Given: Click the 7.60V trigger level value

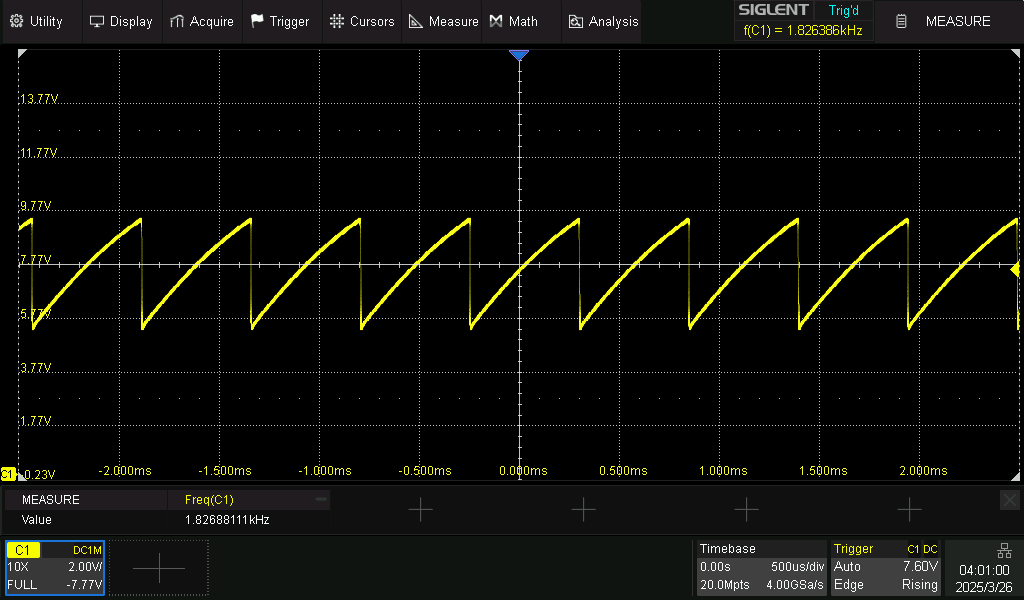Looking at the screenshot, I should pyautogui.click(x=920, y=566).
